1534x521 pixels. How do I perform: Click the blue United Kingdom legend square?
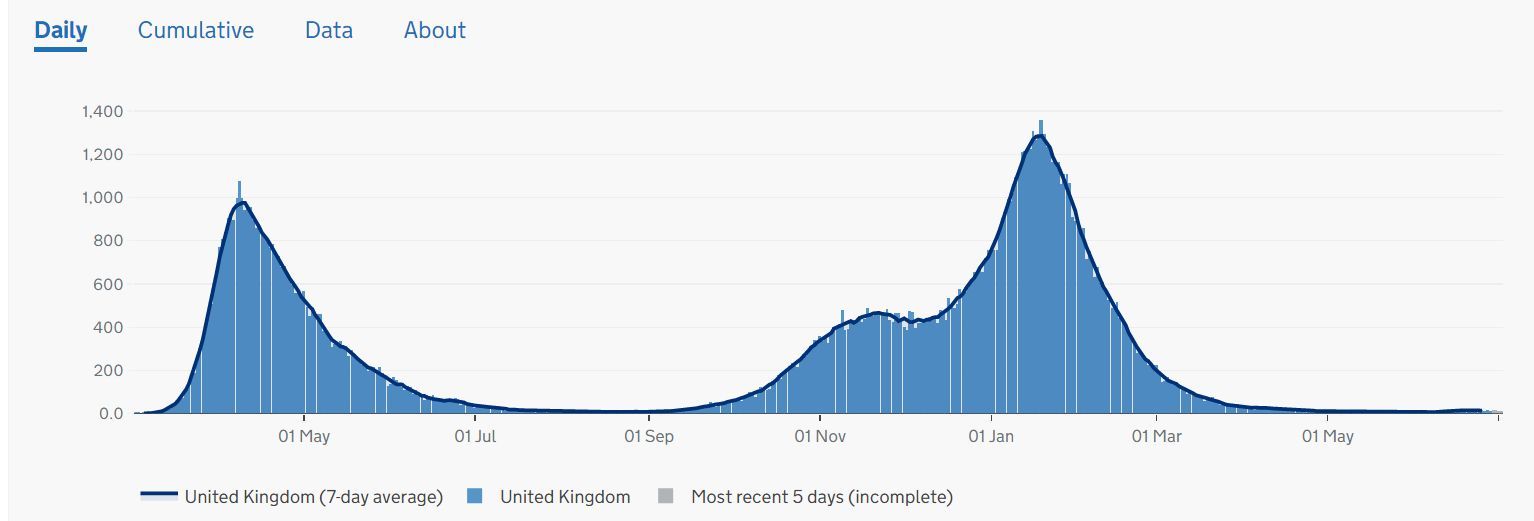pos(476,496)
